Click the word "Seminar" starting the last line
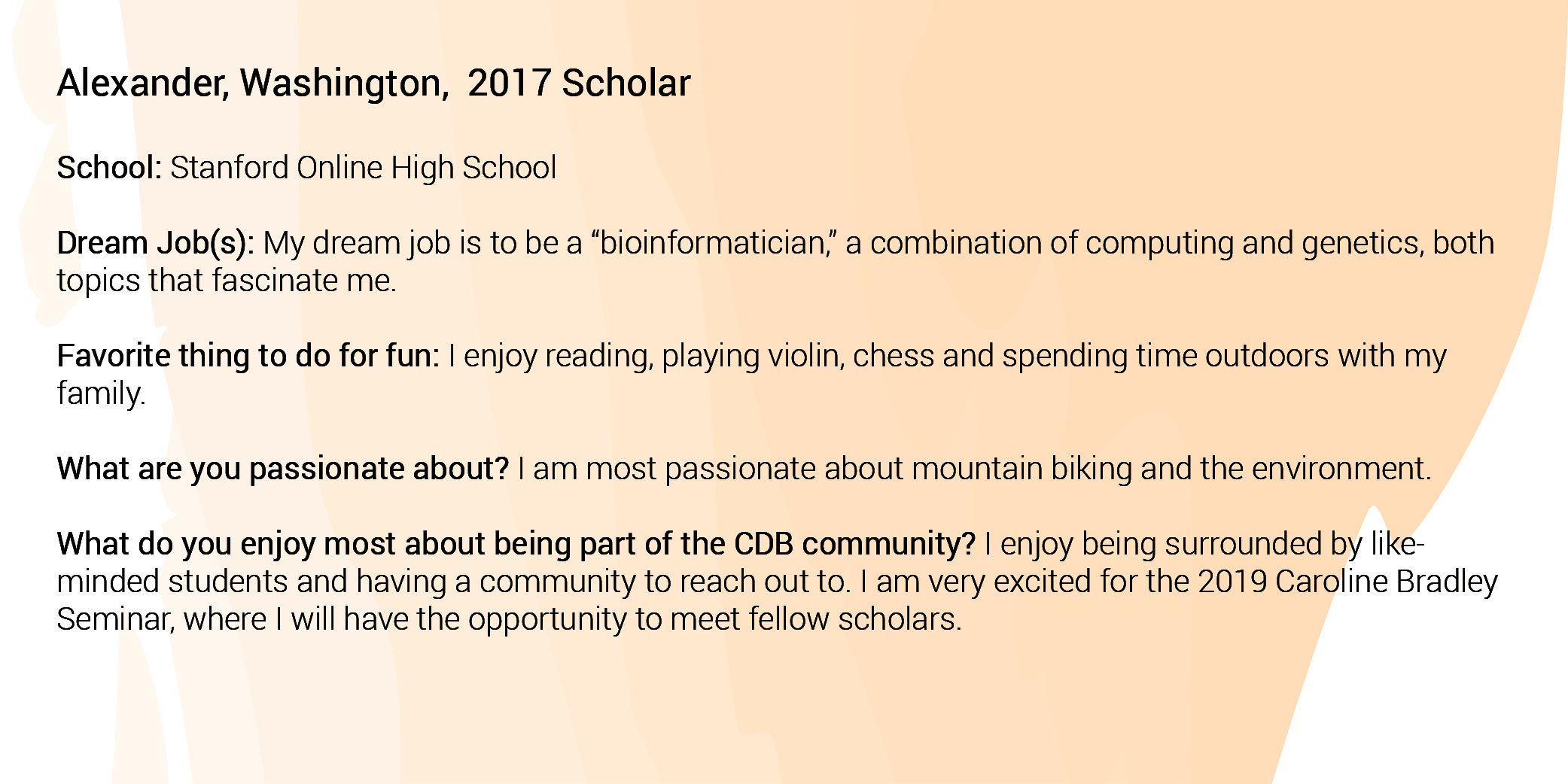1568x784 pixels. coord(115,619)
